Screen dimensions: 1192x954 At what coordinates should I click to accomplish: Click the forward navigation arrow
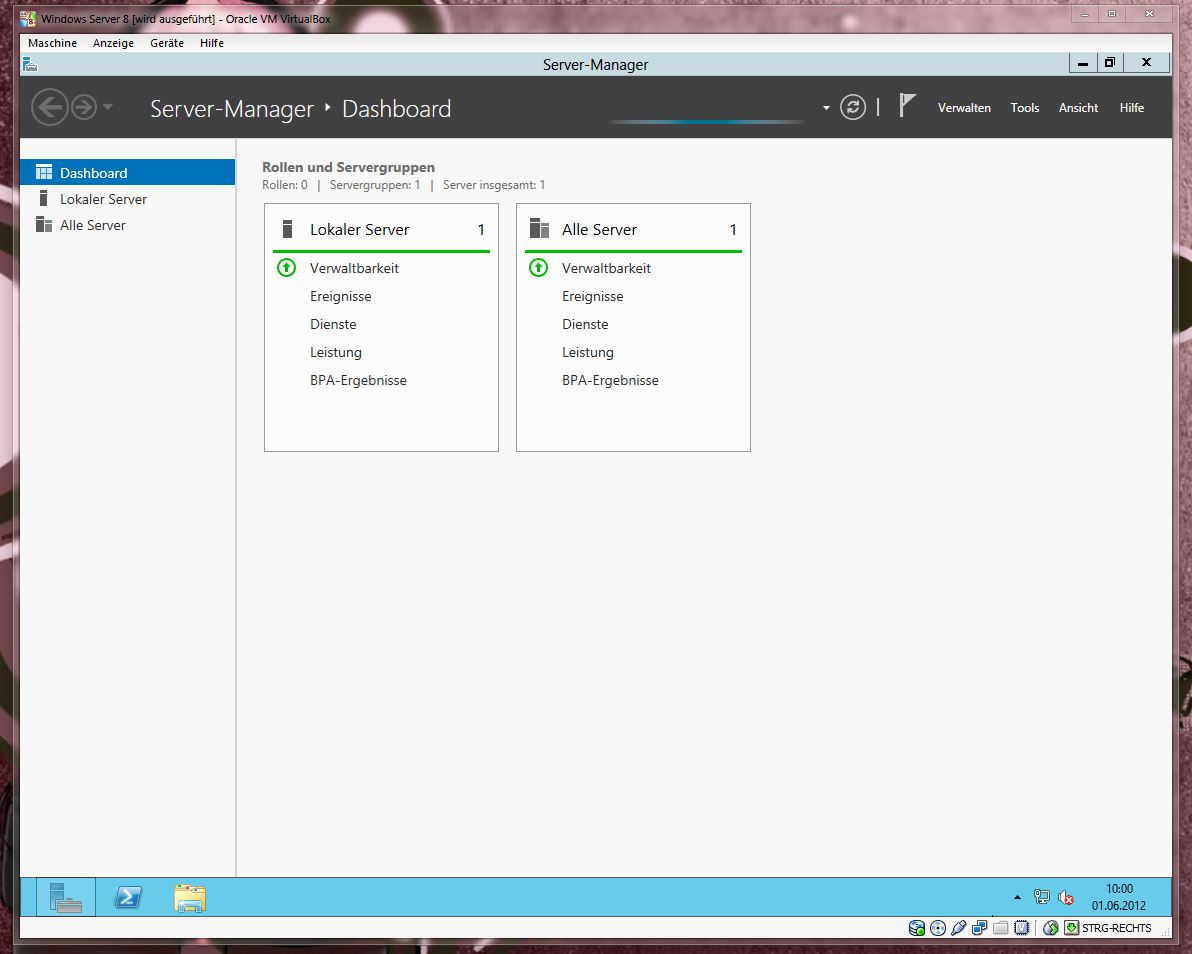coord(84,107)
